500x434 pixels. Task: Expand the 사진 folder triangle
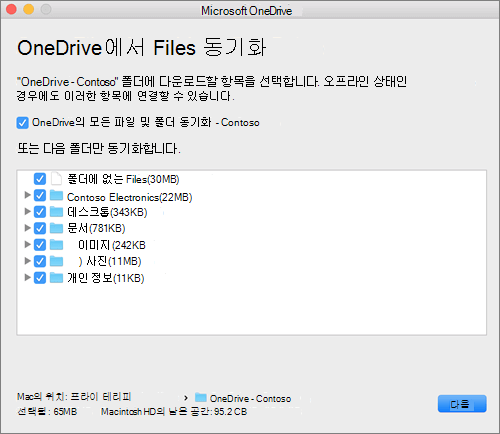pos(28,260)
